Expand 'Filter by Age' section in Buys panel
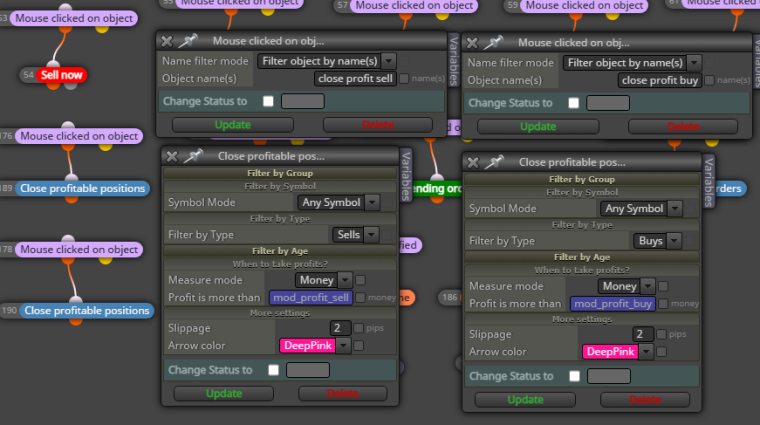Screen dimensions: 760x425 point(582,257)
